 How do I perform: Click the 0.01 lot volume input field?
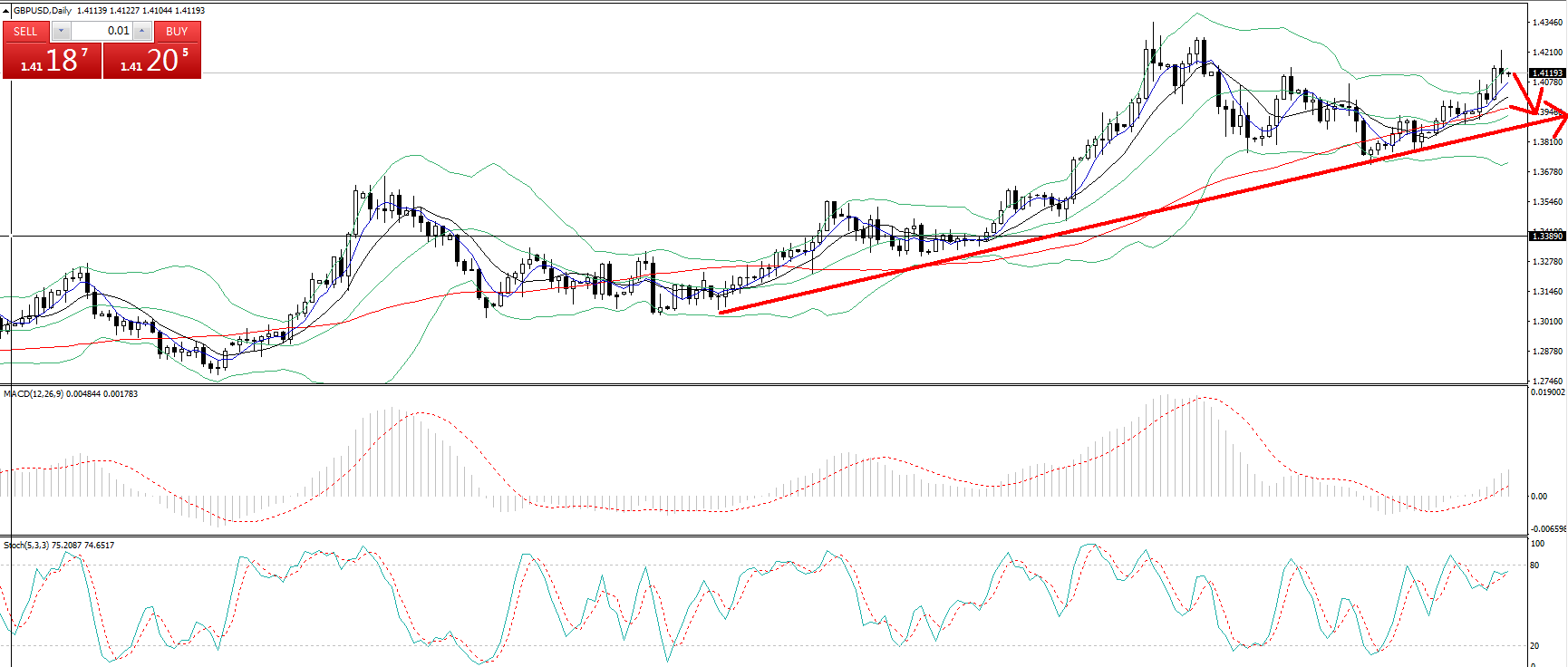click(102, 31)
